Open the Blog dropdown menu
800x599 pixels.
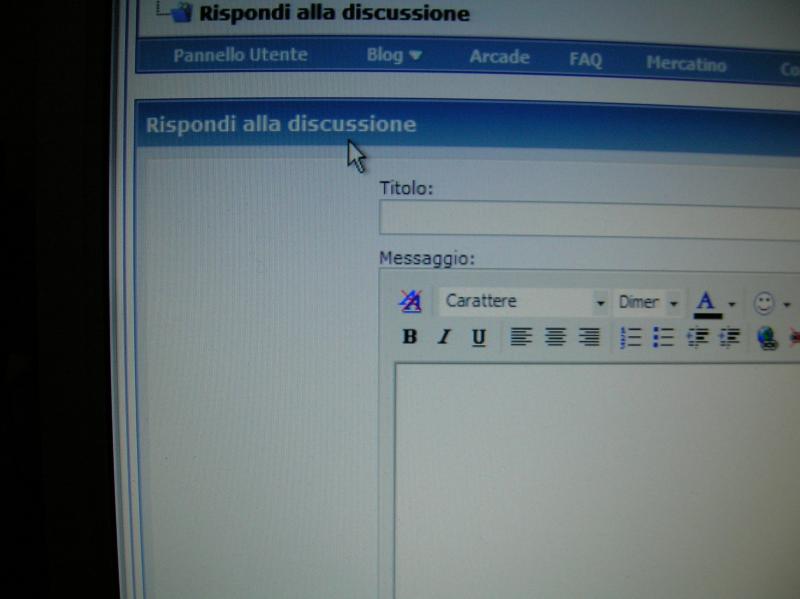point(394,55)
